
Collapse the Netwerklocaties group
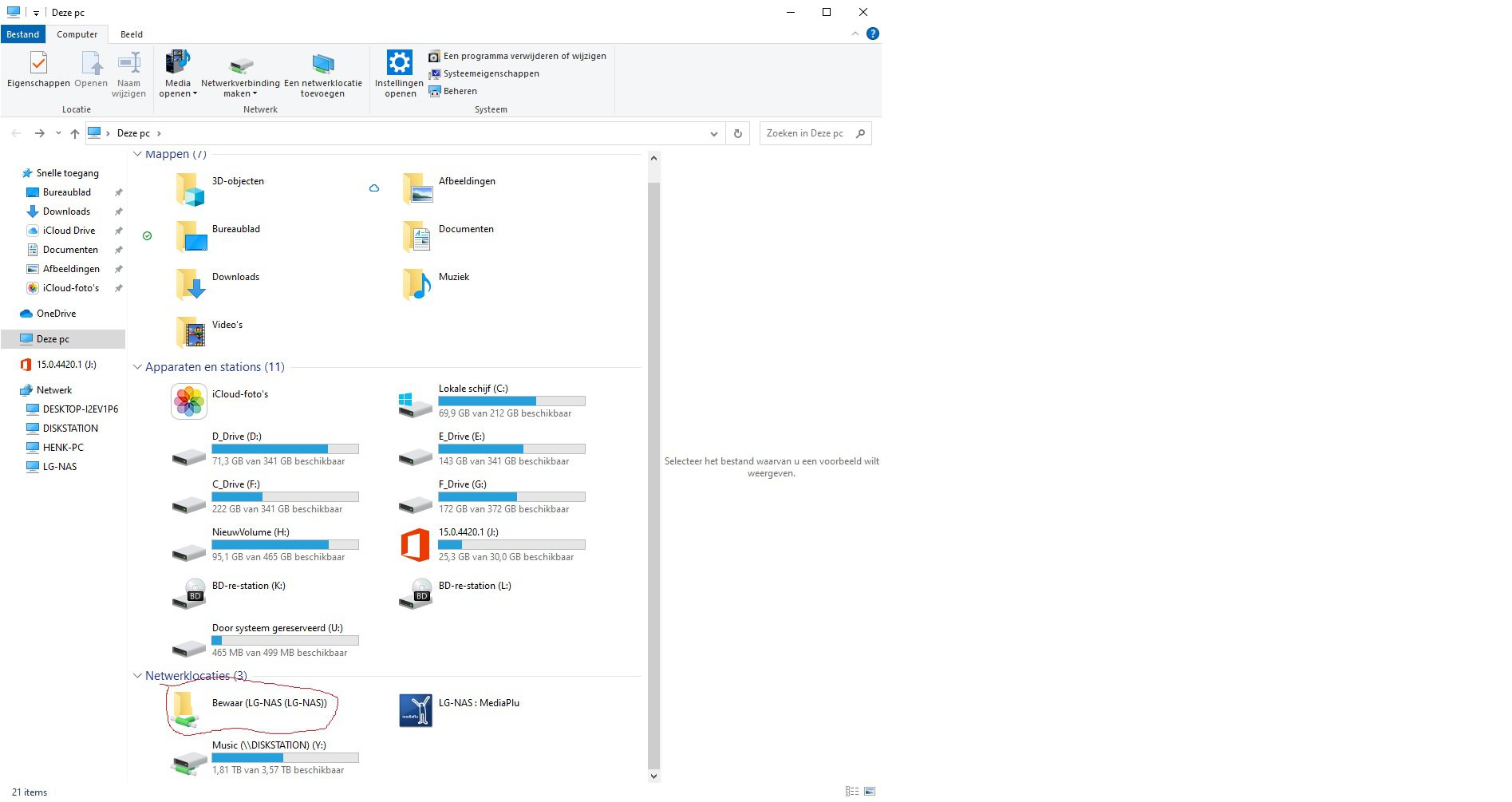[137, 676]
